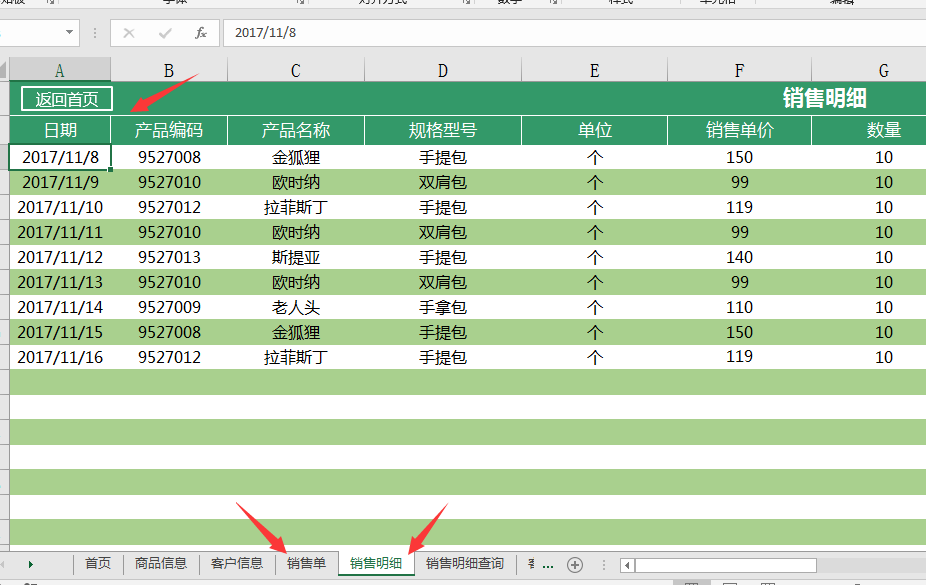Add a new sheet with plus icon
The width and height of the screenshot is (926, 585).
(575, 565)
